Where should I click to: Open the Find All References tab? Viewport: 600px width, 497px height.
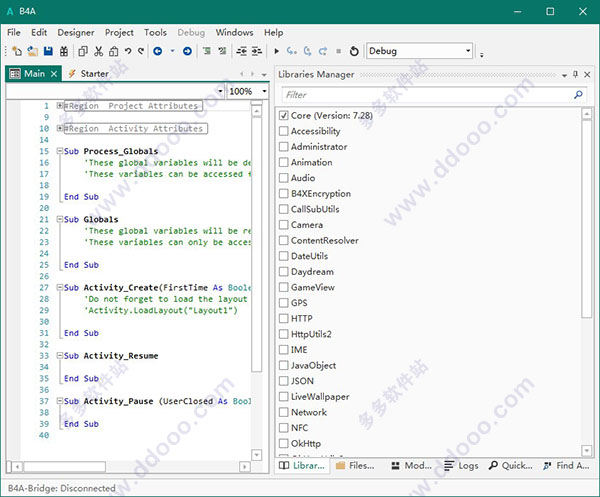click(566, 466)
